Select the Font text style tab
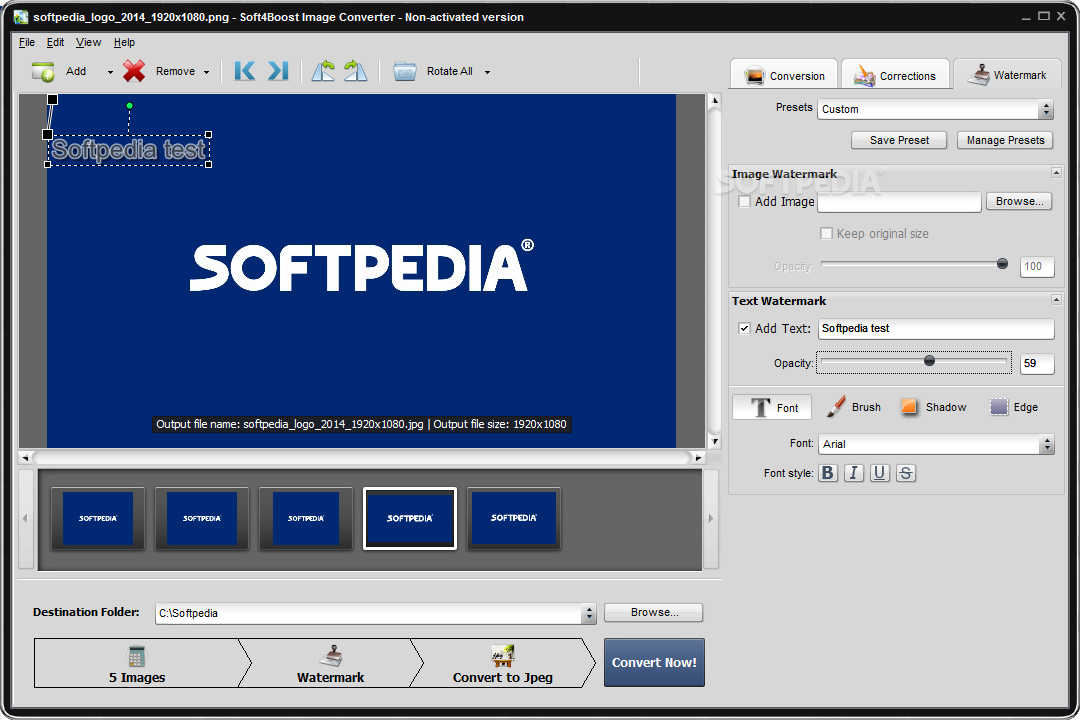The height and width of the screenshot is (720, 1080). [x=772, y=407]
